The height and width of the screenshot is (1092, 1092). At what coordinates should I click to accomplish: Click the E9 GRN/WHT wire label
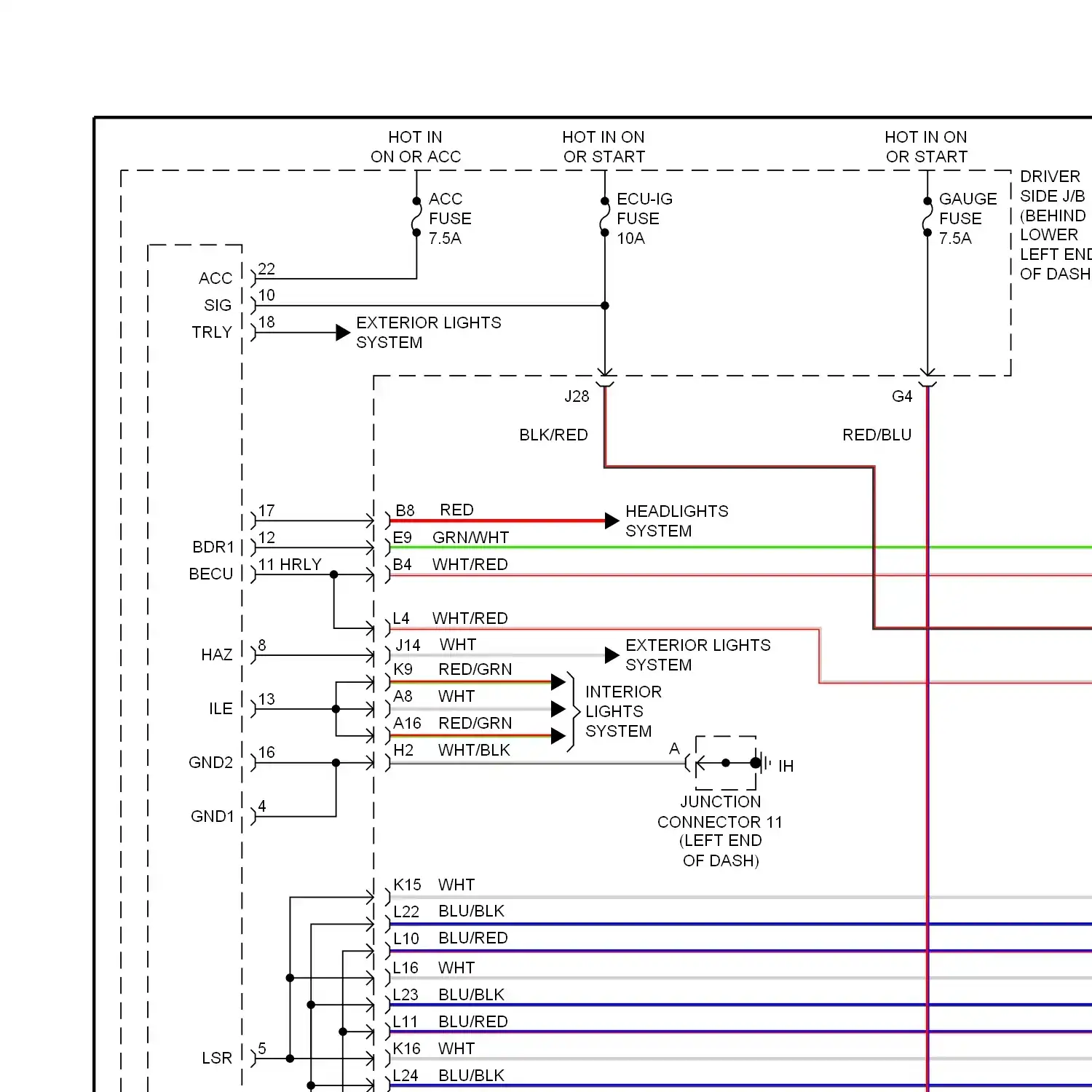point(451,537)
